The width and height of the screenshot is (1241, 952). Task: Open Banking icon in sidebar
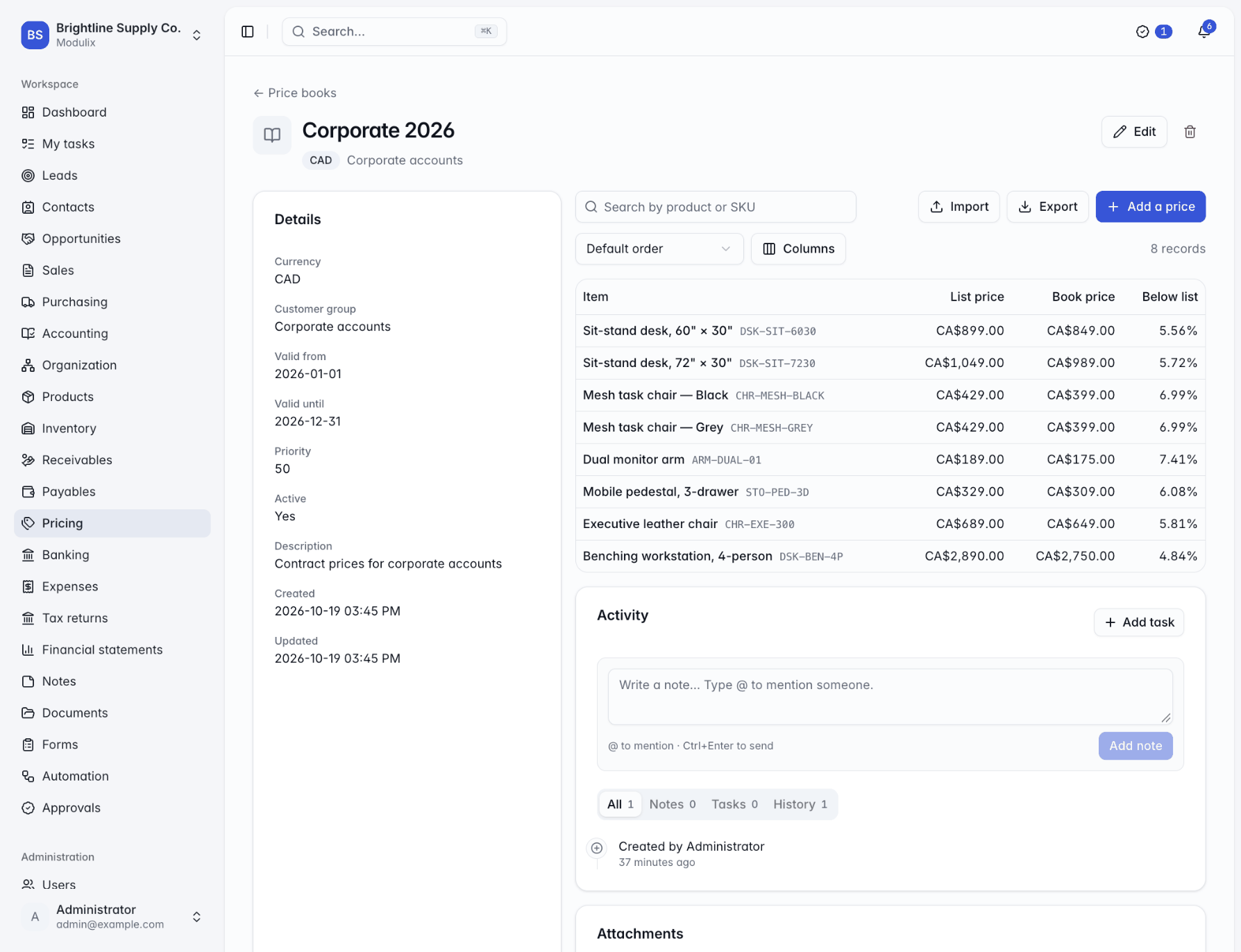[x=28, y=555]
